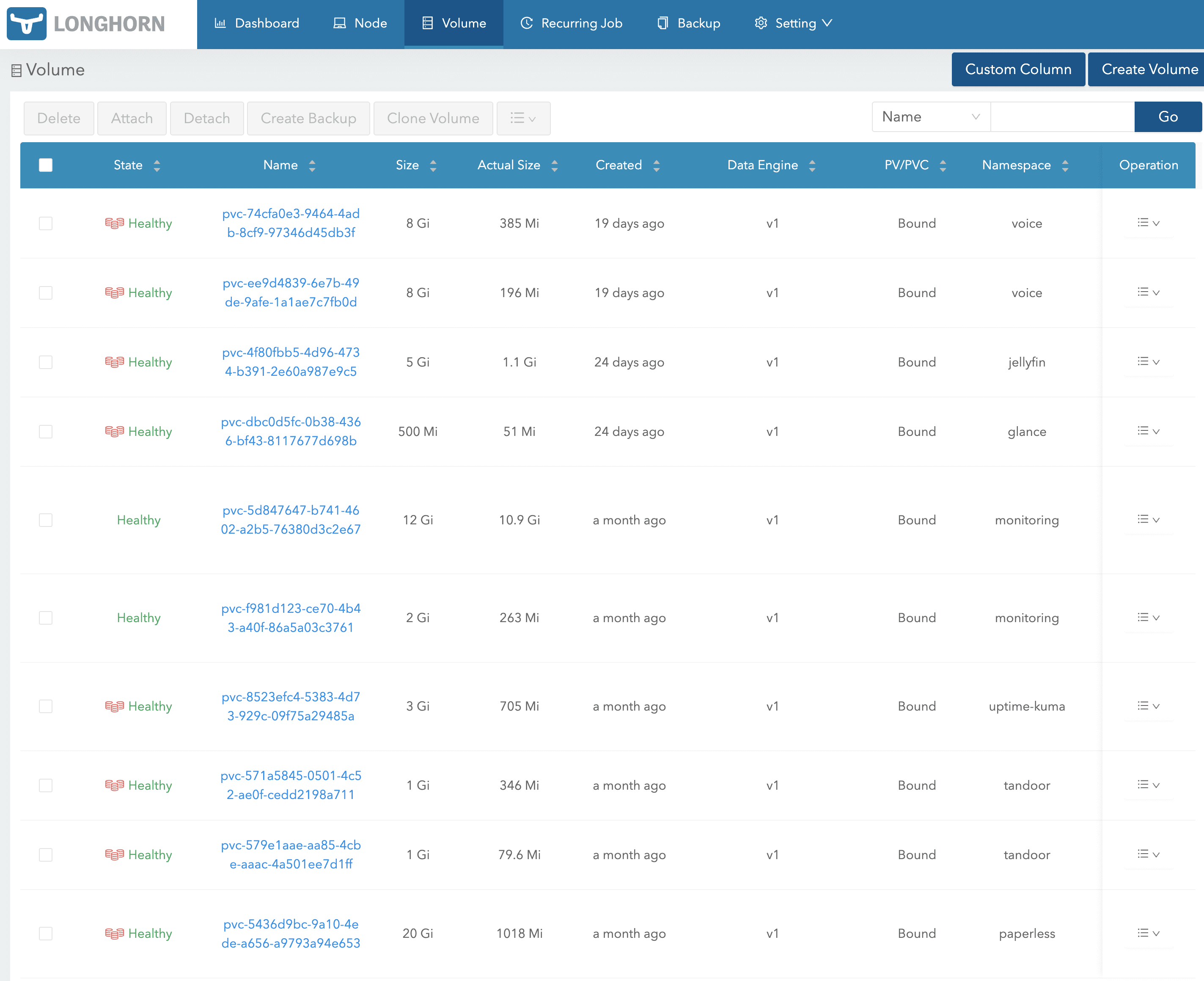Select checkbox for pvc-f981d123 monitoring volume
The height and width of the screenshot is (981, 1204).
coord(46,617)
